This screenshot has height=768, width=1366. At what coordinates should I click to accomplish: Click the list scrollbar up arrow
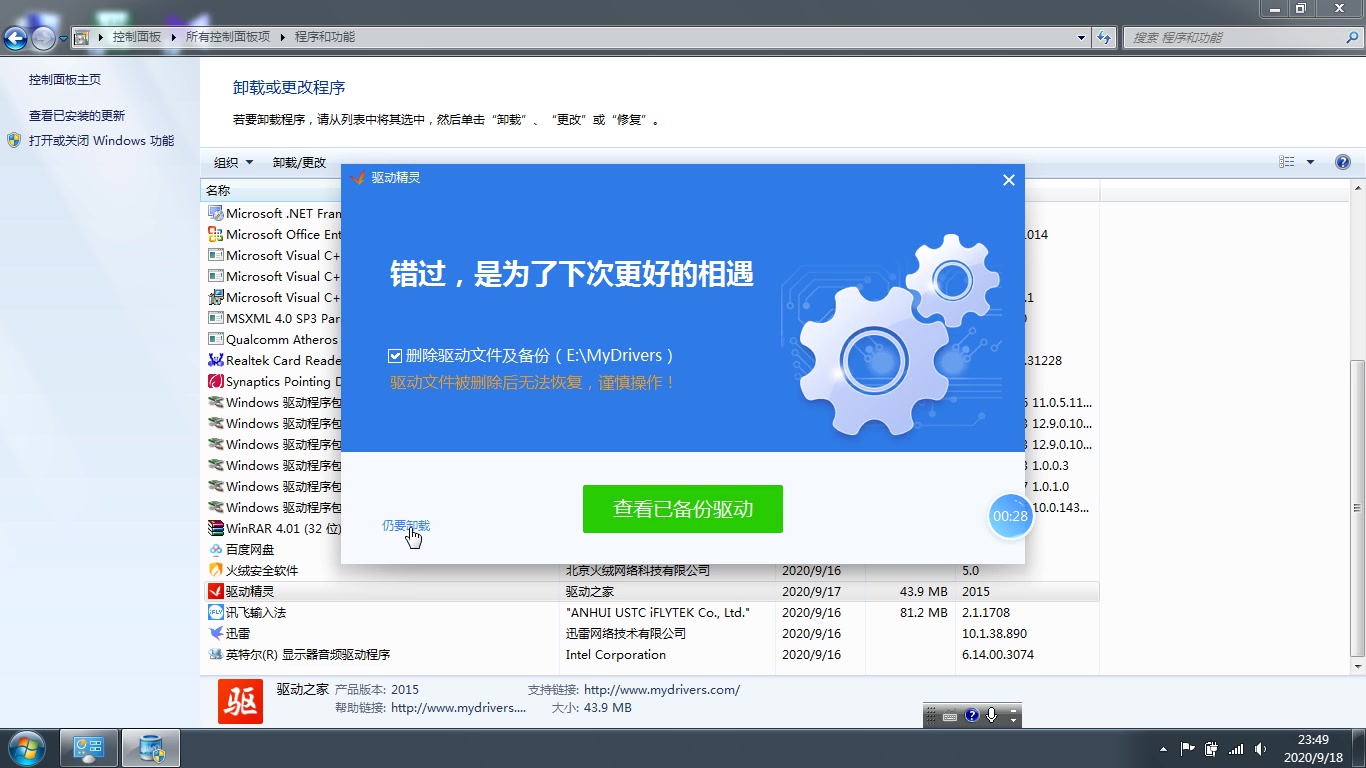[1357, 189]
